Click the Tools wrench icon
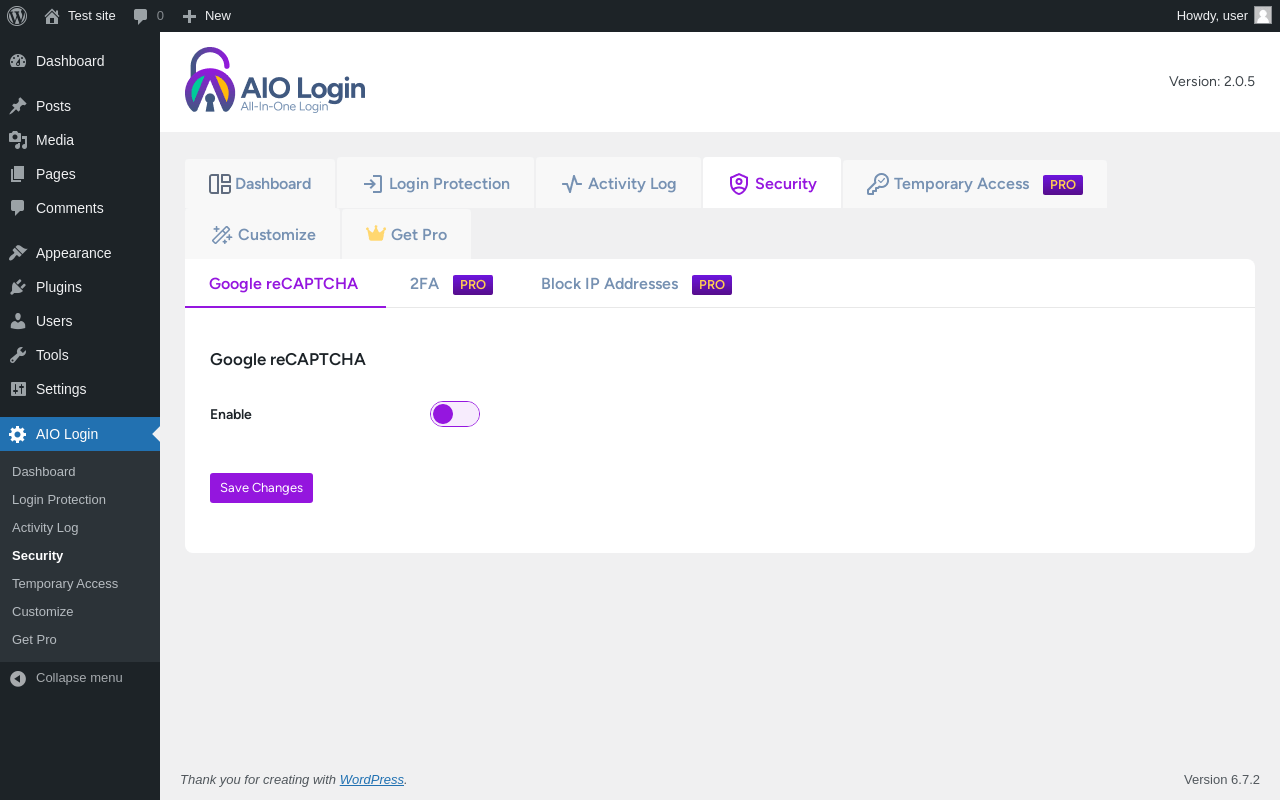Screen dimensions: 1280x800 [x=18, y=355]
